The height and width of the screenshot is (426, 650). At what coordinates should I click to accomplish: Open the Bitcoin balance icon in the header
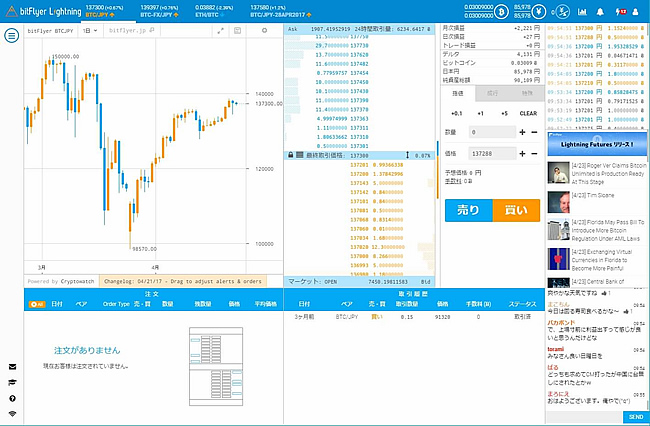coord(501,12)
